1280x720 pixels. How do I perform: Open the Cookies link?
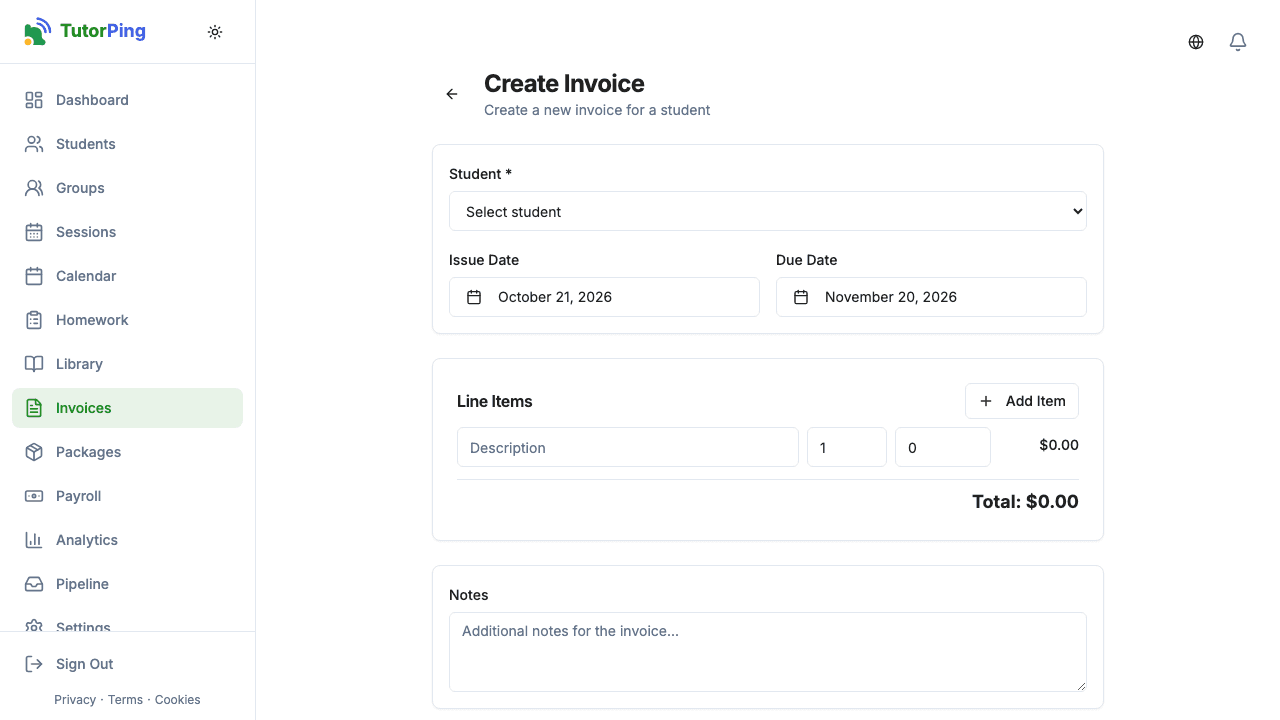pos(178,700)
